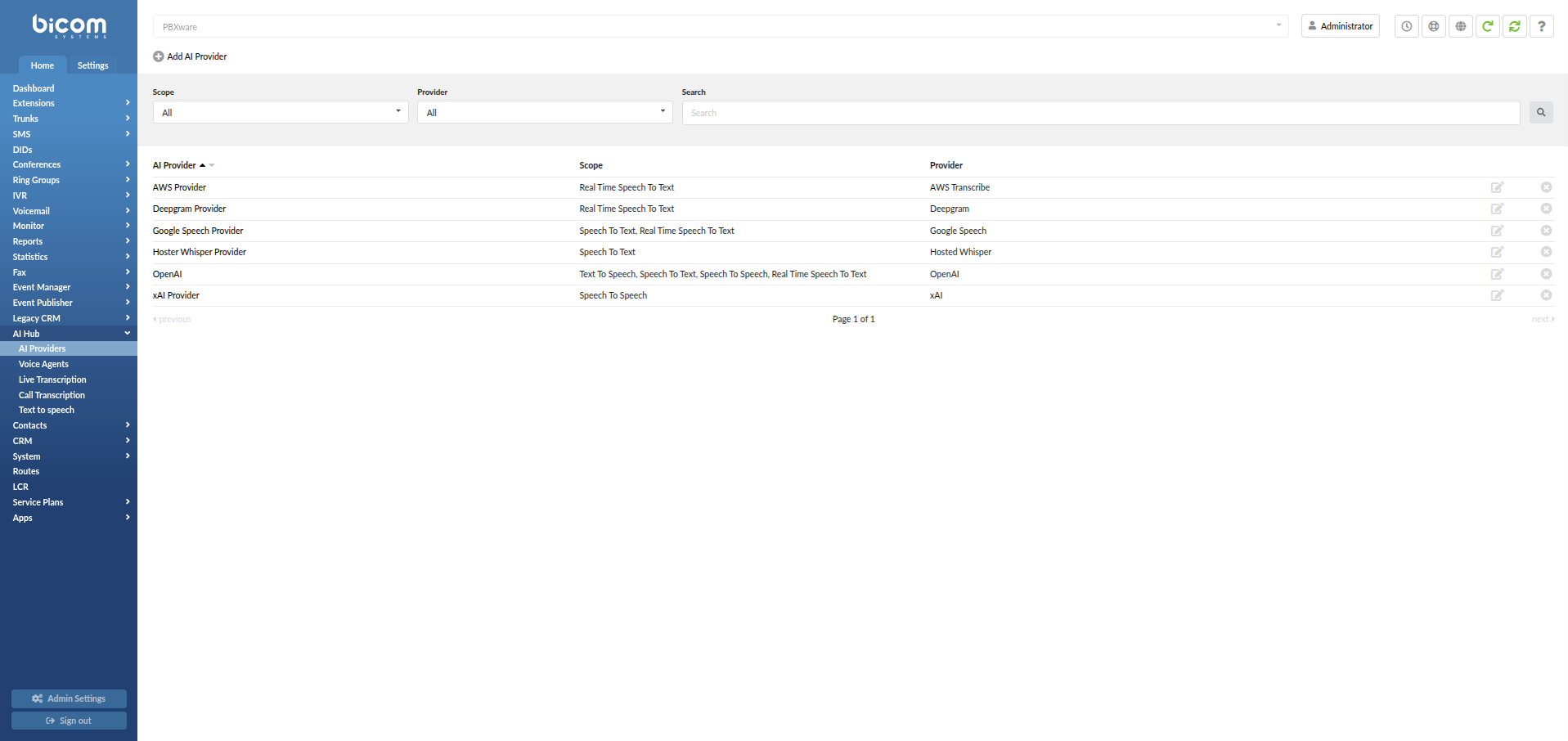Edit the Hoster Whisper Provider row

(1497, 253)
